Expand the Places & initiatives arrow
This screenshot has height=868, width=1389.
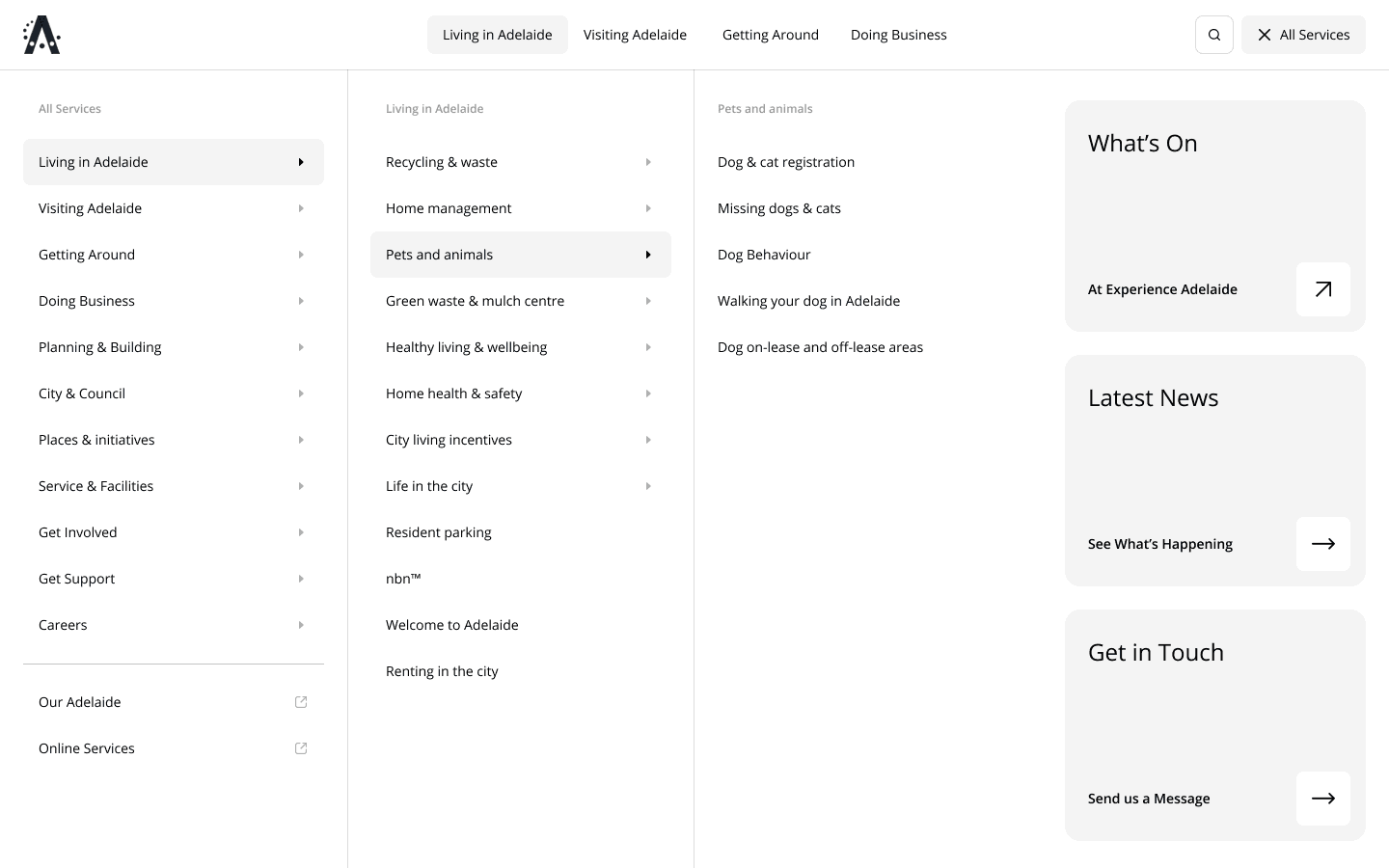coord(301,440)
